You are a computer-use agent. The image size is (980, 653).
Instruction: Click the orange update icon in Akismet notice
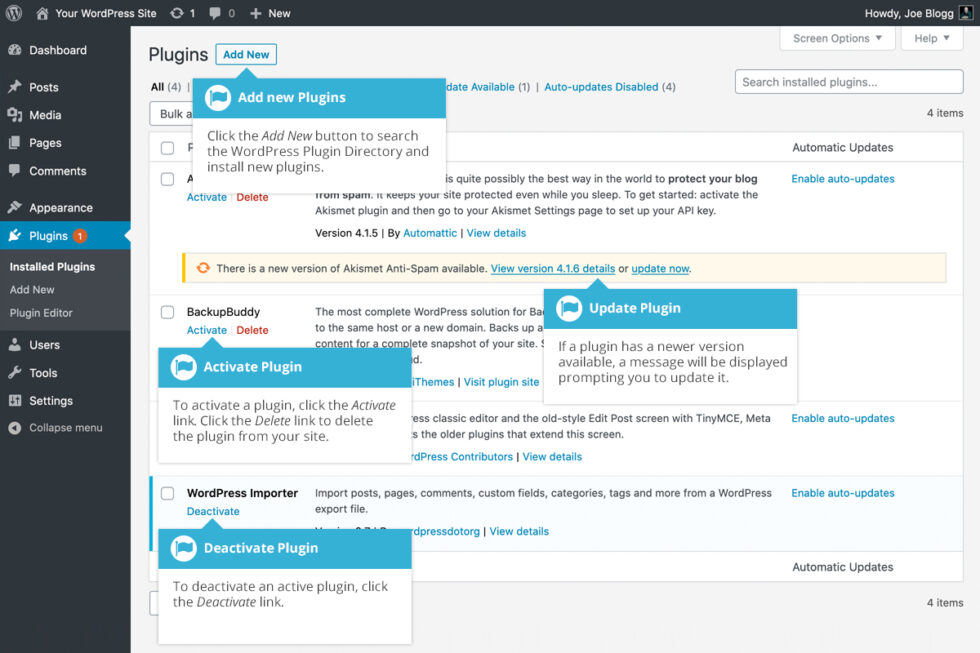pyautogui.click(x=203, y=268)
